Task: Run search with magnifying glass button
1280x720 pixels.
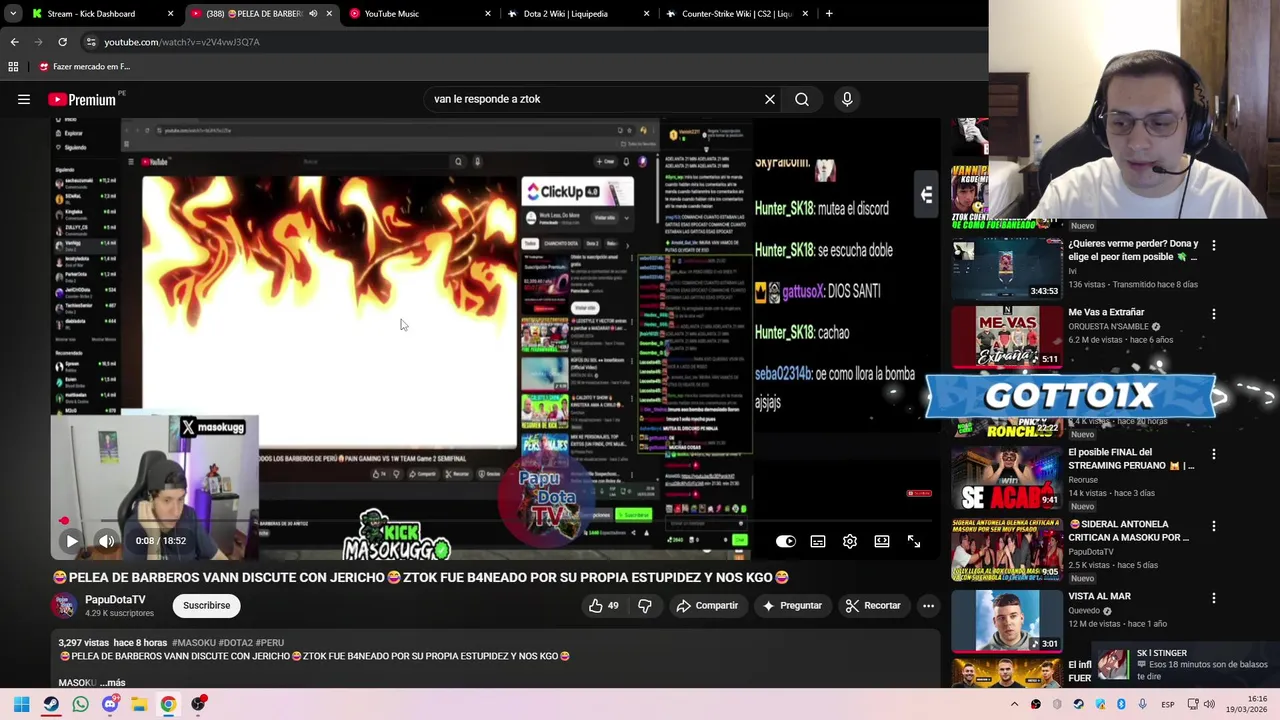Action: 802,99
